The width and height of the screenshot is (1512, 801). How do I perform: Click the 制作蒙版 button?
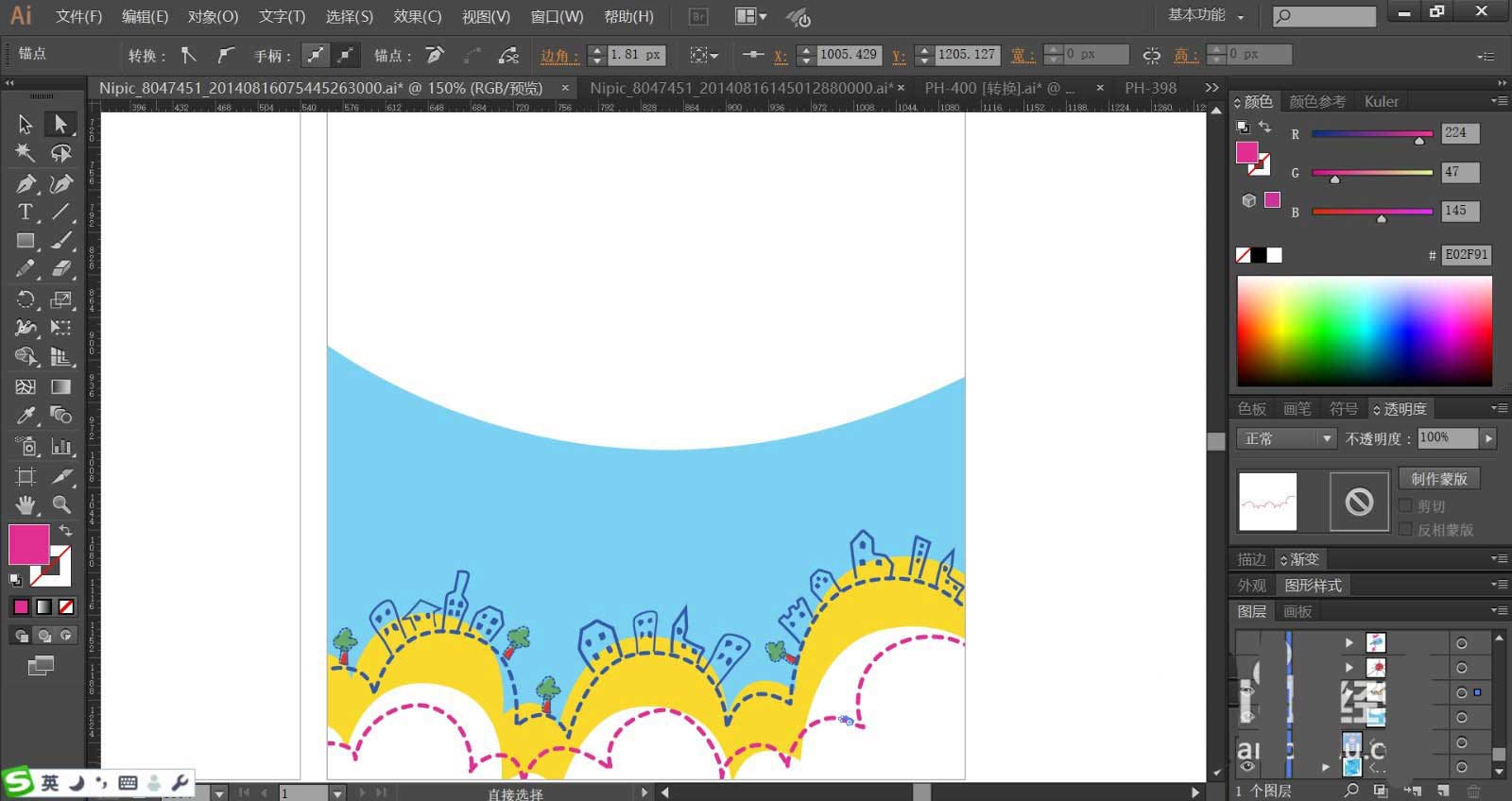pos(1439,479)
